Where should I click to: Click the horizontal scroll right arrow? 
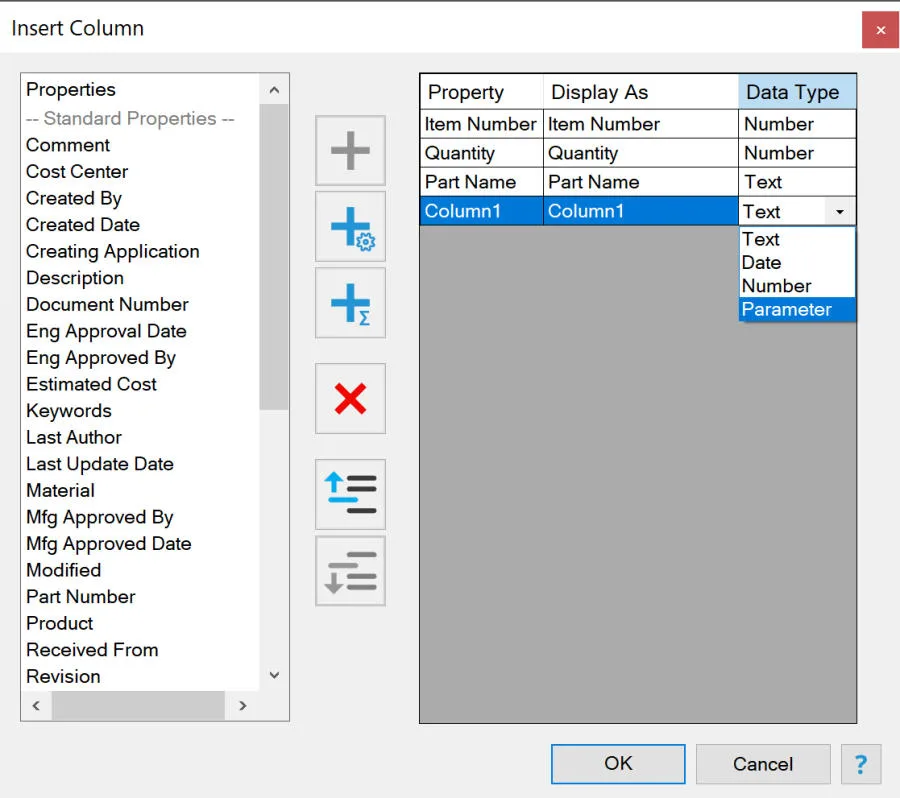[243, 705]
